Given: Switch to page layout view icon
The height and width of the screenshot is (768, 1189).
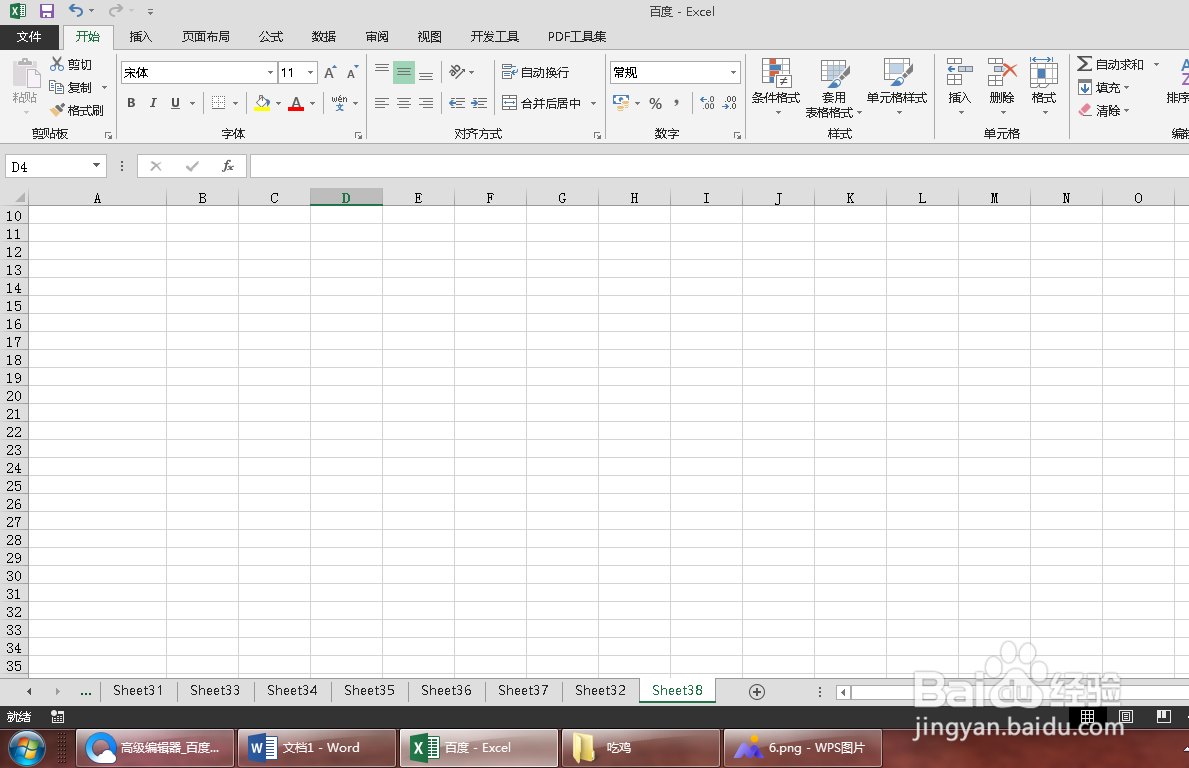Looking at the screenshot, I should pyautogui.click(x=1126, y=716).
